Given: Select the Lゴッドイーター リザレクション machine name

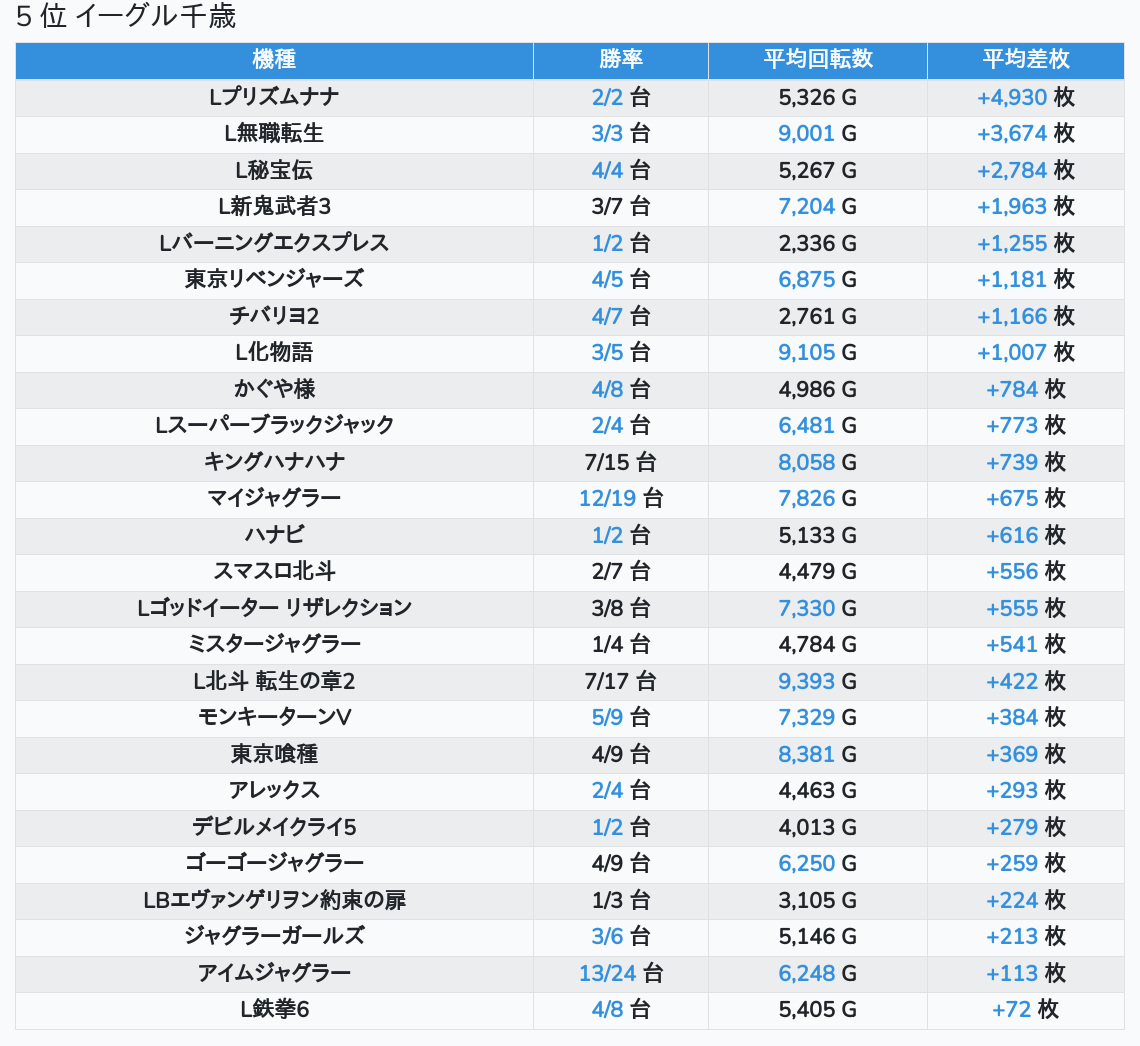Looking at the screenshot, I should click(274, 608).
